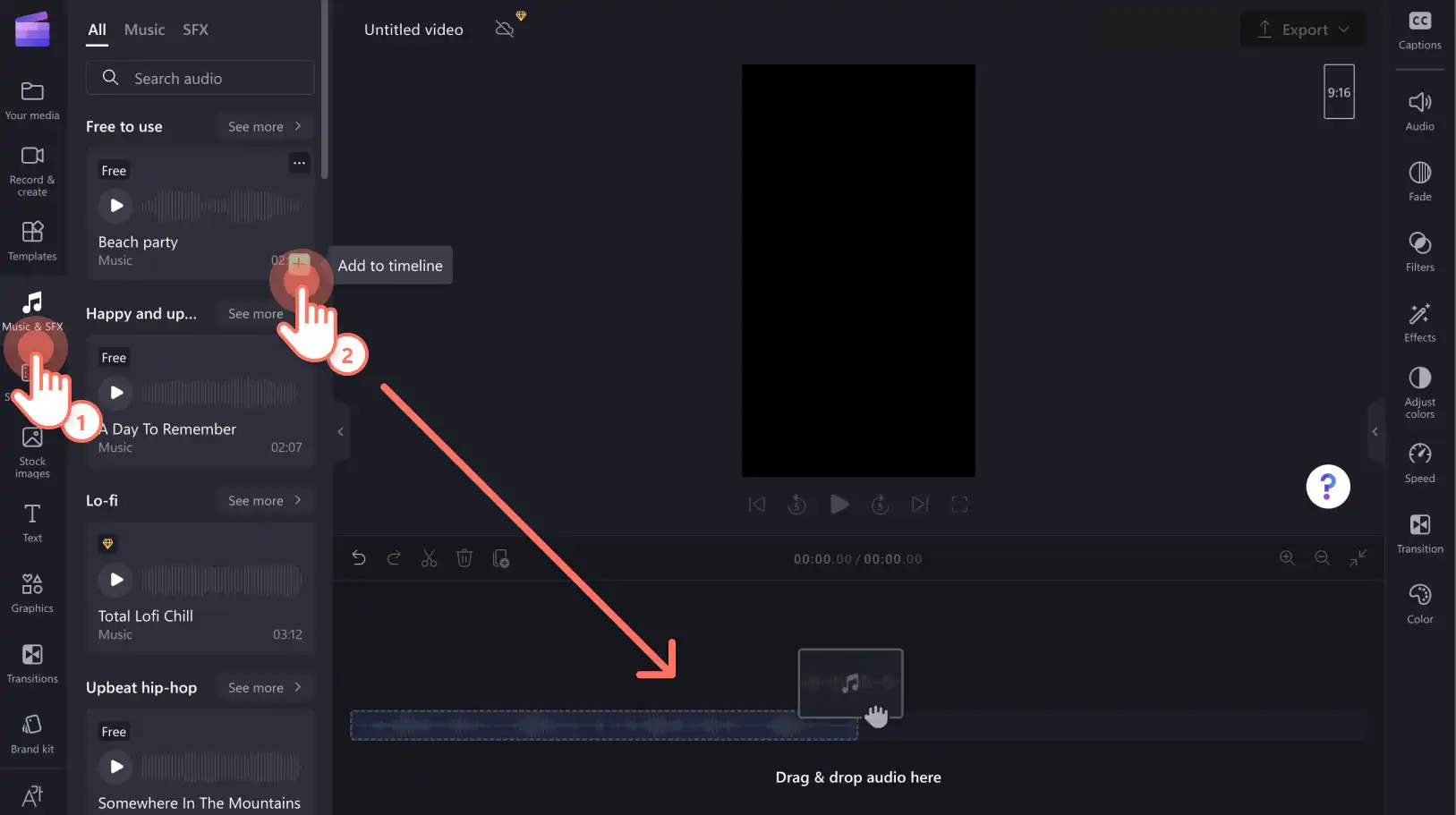The width and height of the screenshot is (1456, 815).
Task: Click the split scissors icon in the timeline toolbar
Action: click(430, 559)
